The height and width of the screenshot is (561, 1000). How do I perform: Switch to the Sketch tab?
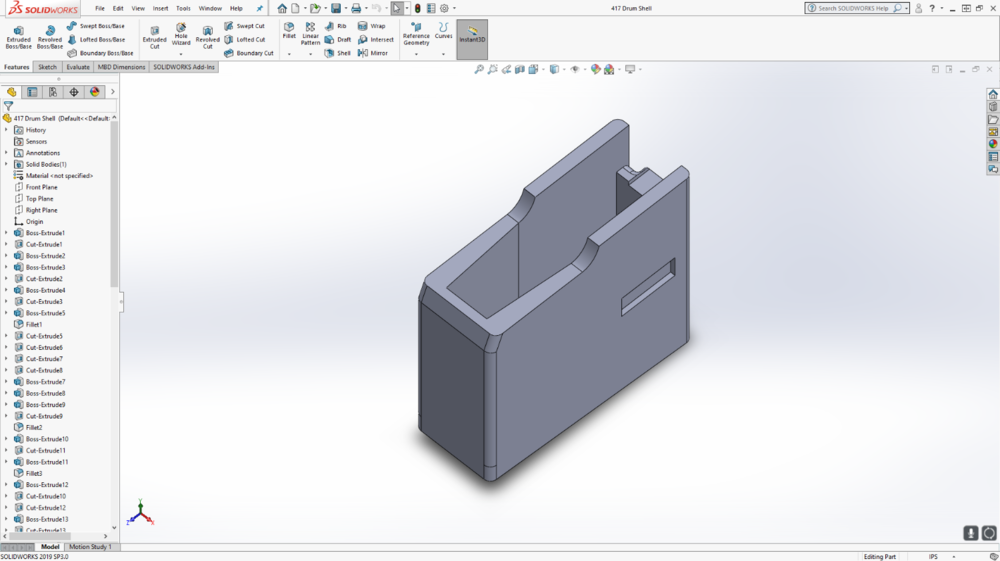tap(47, 67)
